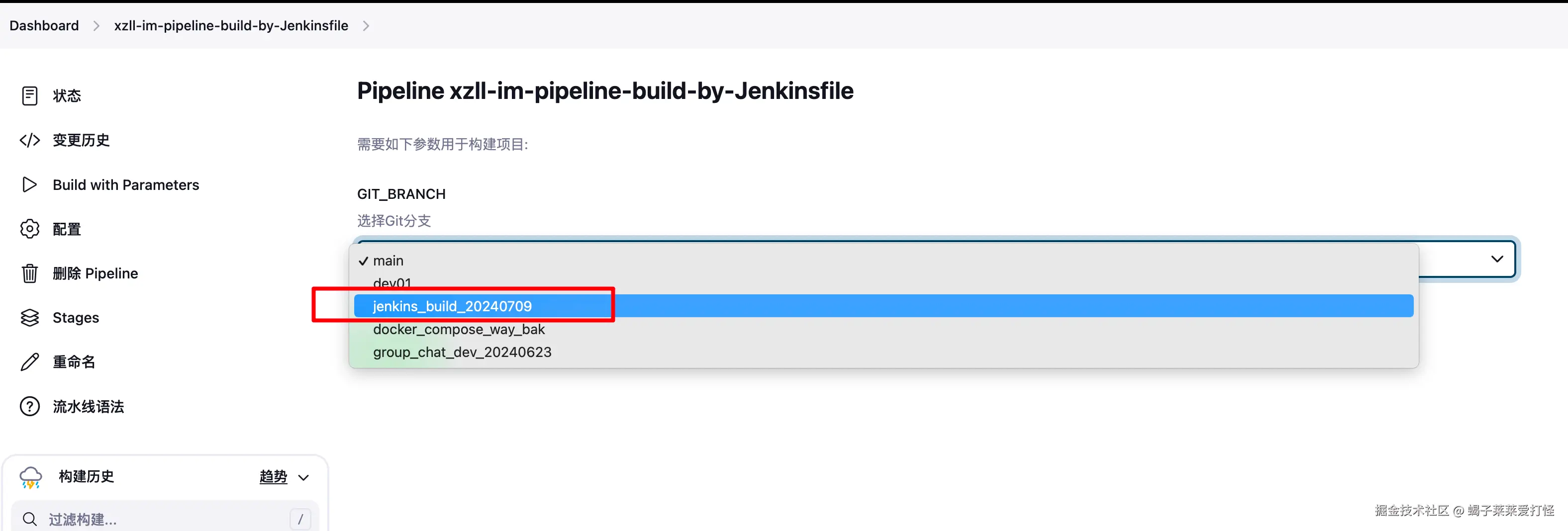Pick group_chat_dev_20240623 in the dropdown

click(462, 352)
